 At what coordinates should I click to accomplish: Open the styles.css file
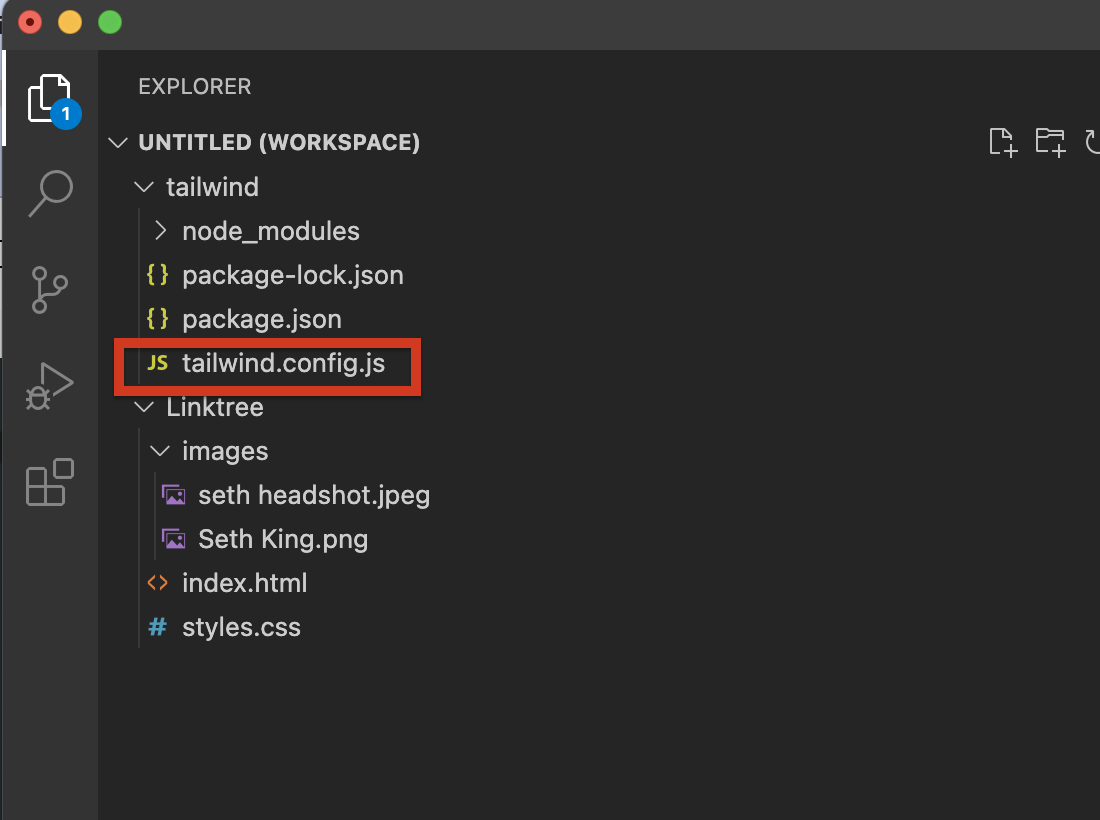pos(241,627)
